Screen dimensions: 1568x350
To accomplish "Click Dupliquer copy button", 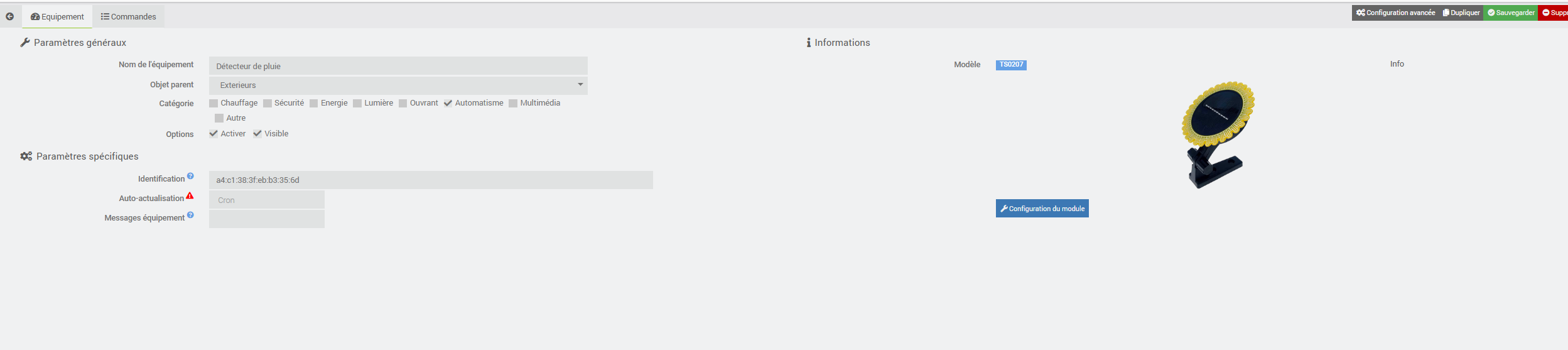I will [x=1461, y=13].
